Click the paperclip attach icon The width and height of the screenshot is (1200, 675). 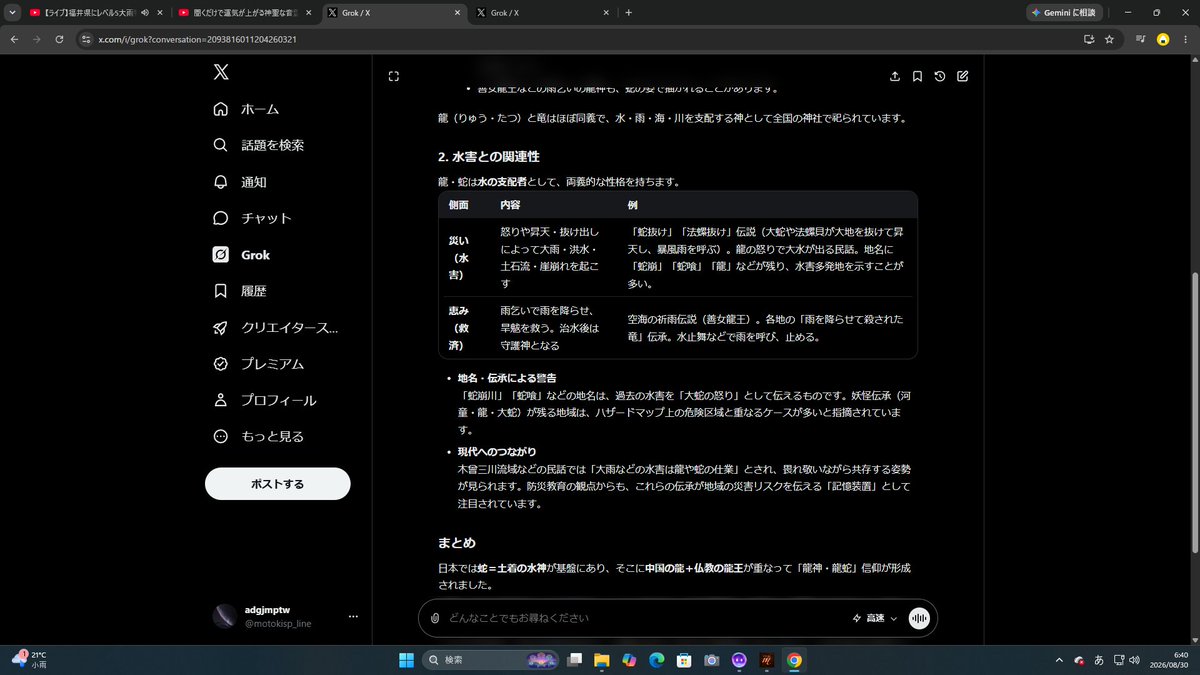(435, 618)
